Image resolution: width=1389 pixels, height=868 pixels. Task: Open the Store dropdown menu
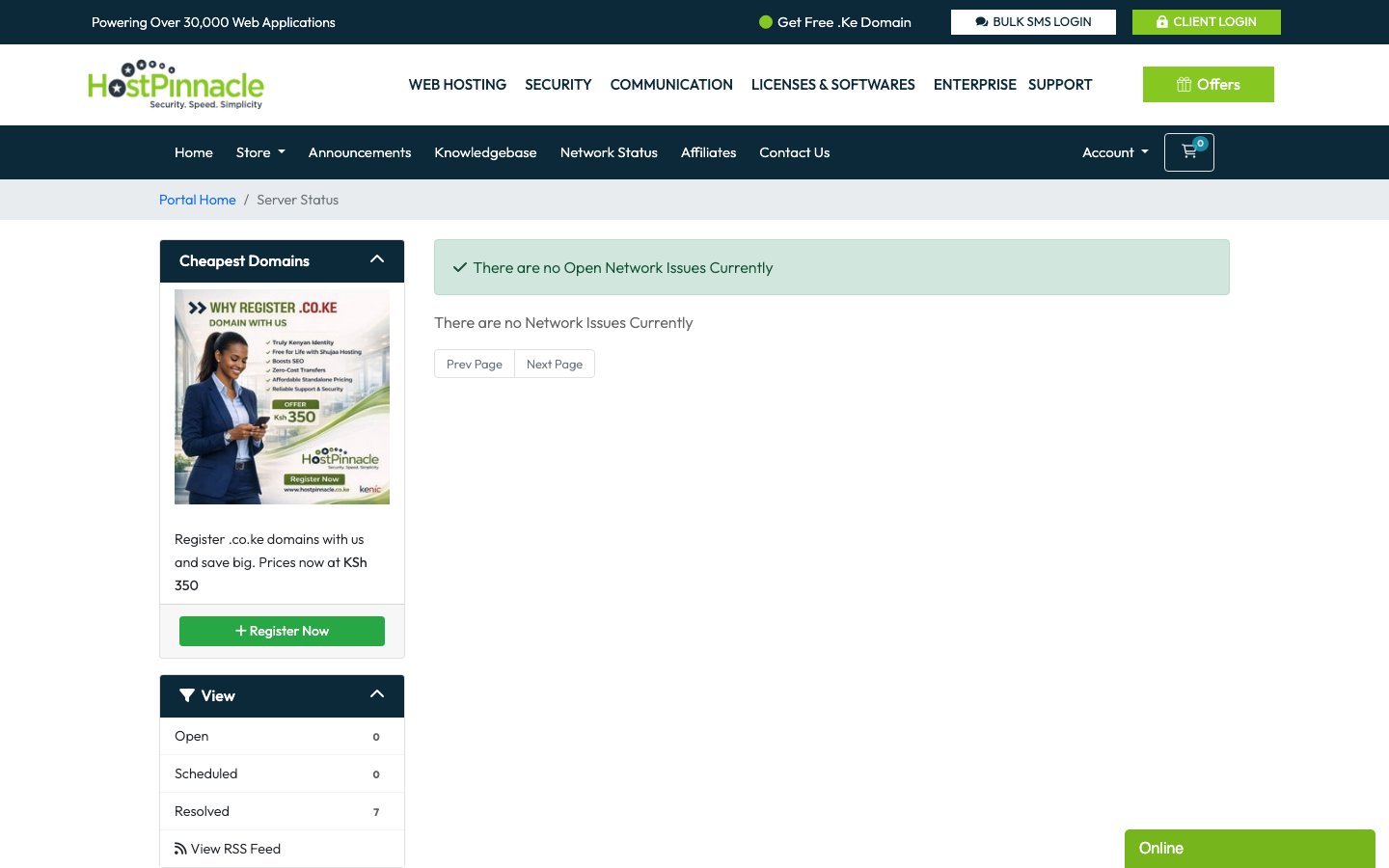260,152
